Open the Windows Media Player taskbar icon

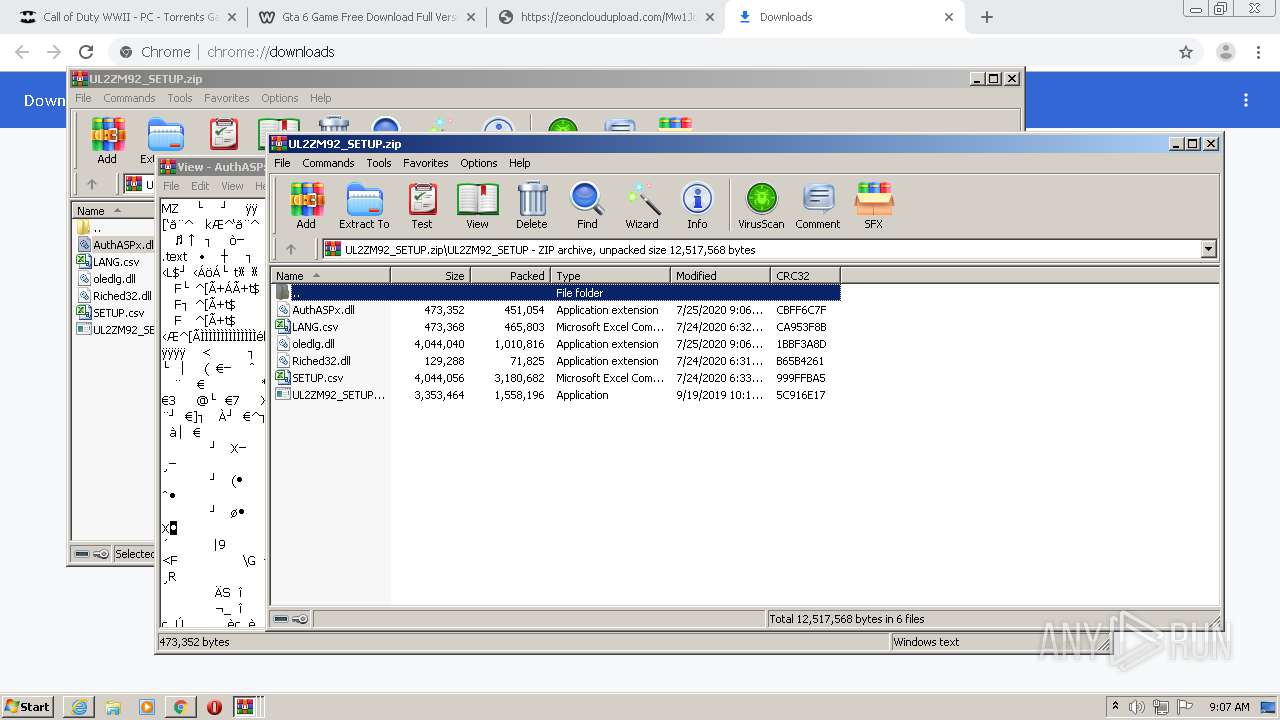point(147,707)
